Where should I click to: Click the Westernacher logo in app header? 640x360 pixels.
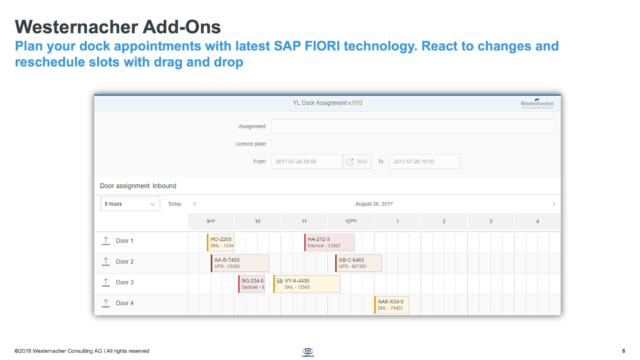tap(537, 104)
